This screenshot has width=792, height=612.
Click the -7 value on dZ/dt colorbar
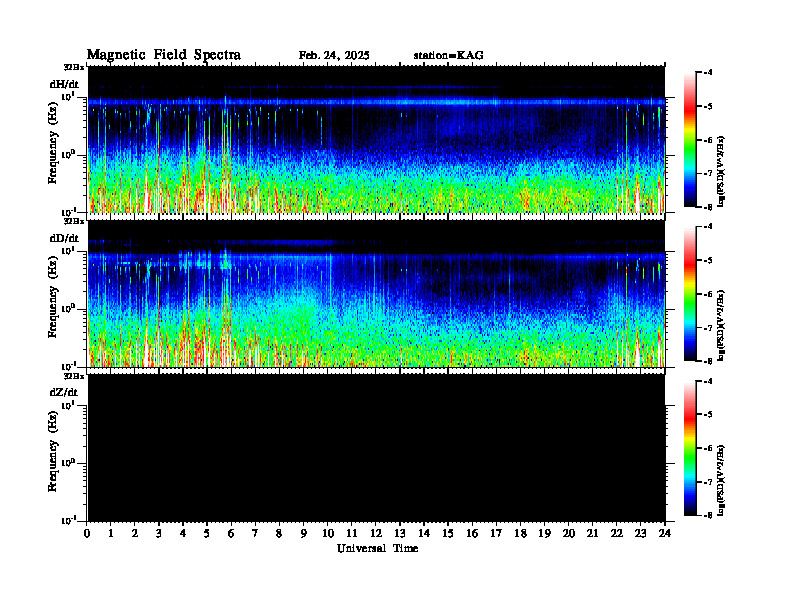coord(708,482)
